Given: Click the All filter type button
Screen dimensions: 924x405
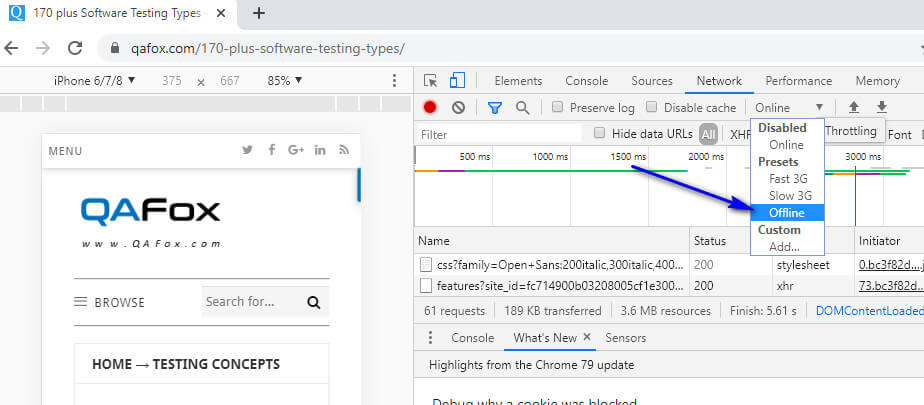Looking at the screenshot, I should pyautogui.click(x=708, y=134).
